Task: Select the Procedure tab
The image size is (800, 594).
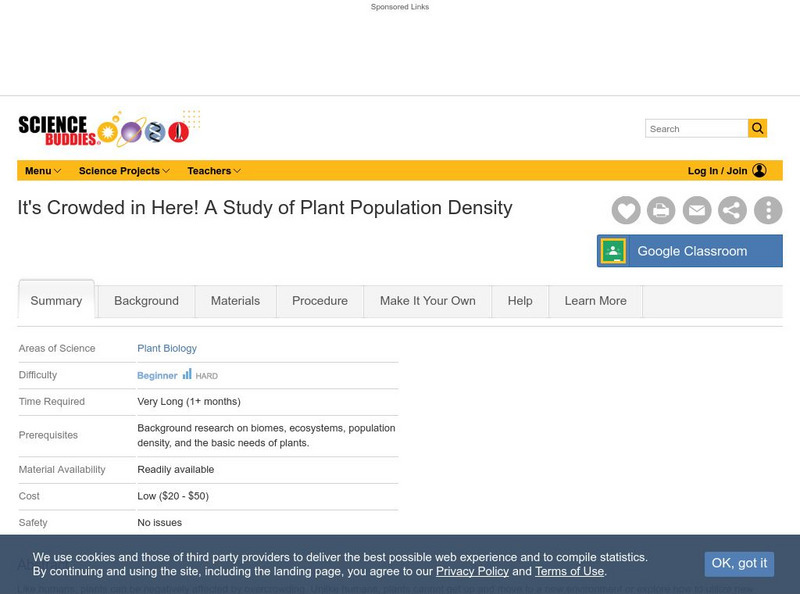Action: pyautogui.click(x=320, y=301)
